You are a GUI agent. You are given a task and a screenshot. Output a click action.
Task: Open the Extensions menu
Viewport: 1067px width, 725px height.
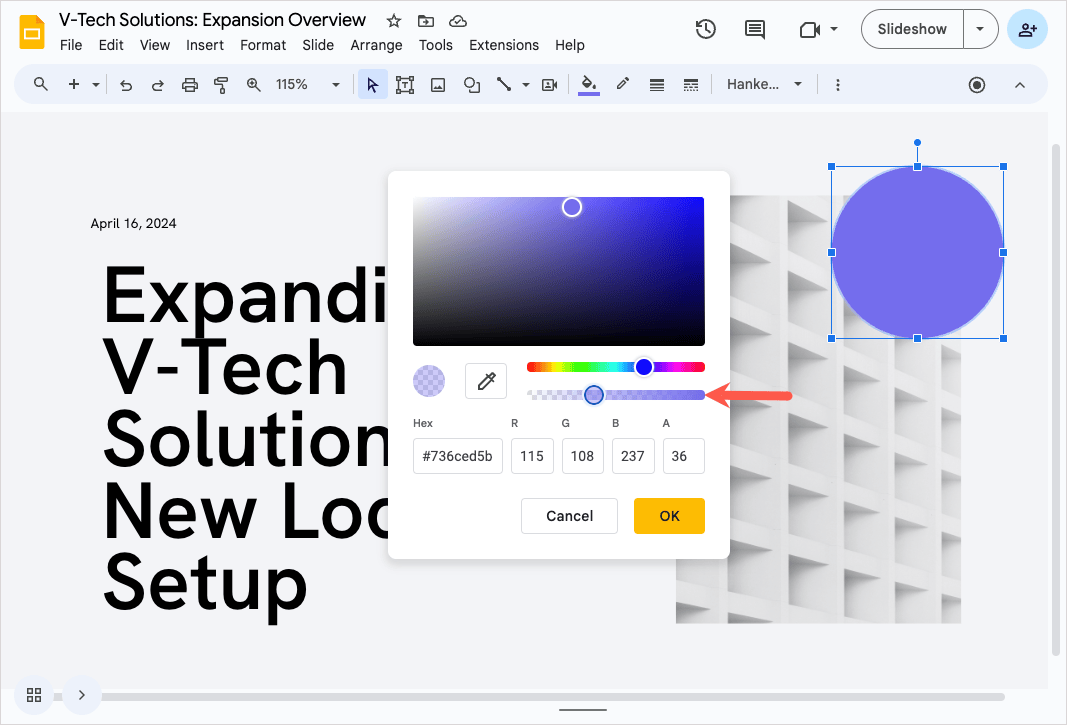pos(504,45)
